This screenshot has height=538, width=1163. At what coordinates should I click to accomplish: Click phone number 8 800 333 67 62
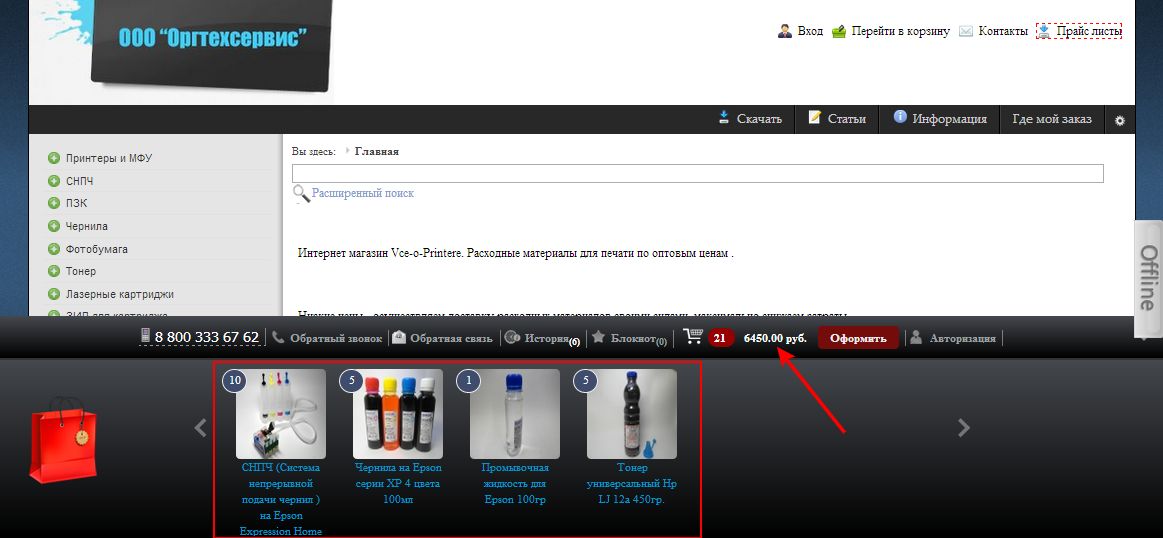[x=207, y=338]
